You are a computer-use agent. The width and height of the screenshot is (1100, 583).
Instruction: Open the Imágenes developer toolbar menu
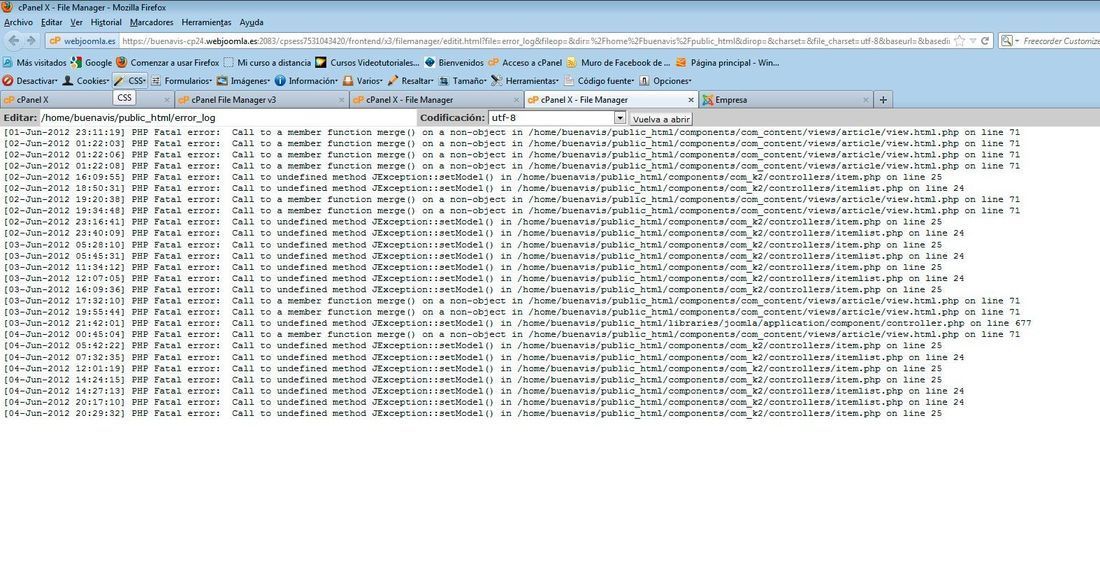pyautogui.click(x=243, y=81)
